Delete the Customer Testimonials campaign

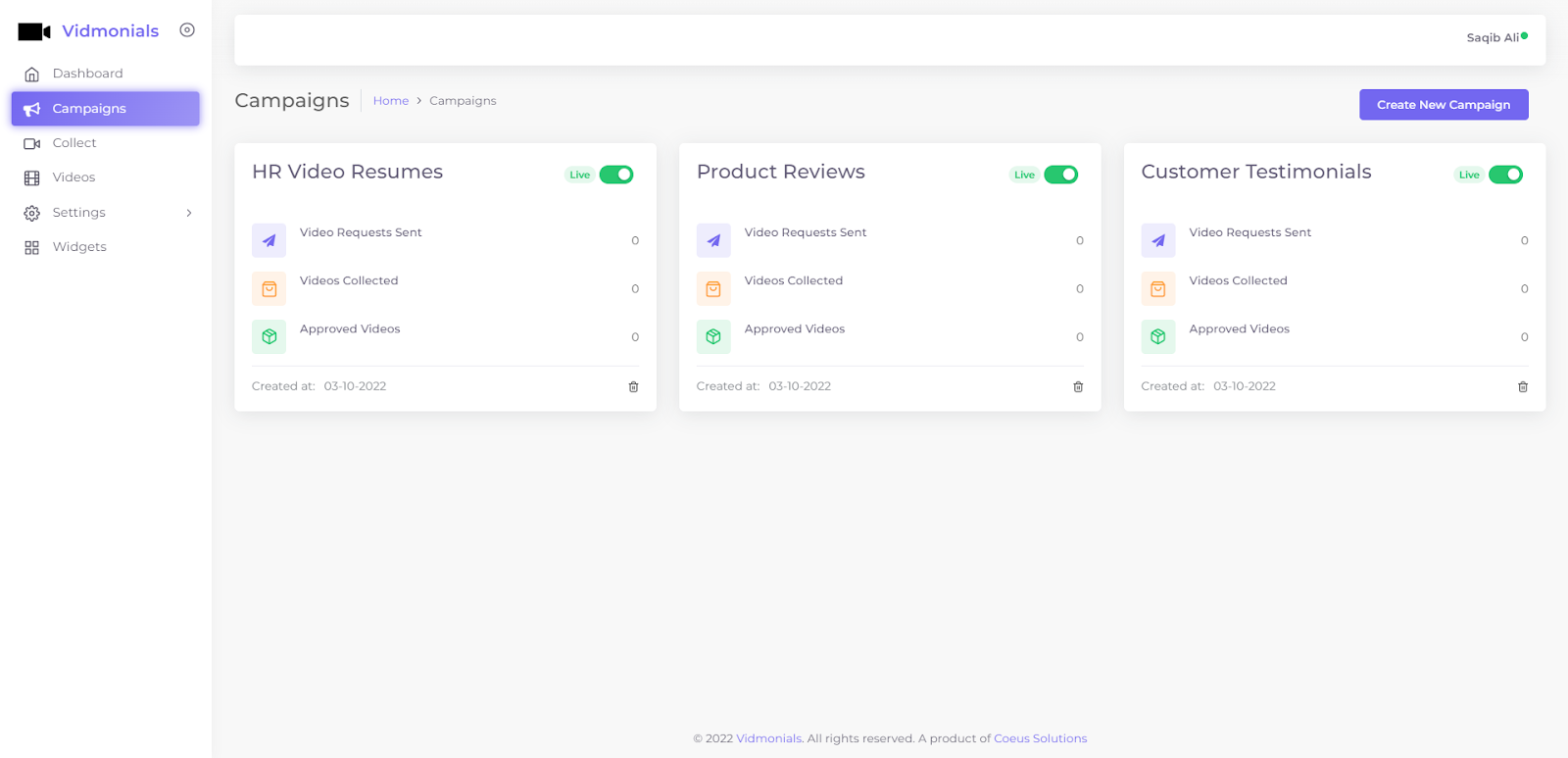click(x=1523, y=386)
